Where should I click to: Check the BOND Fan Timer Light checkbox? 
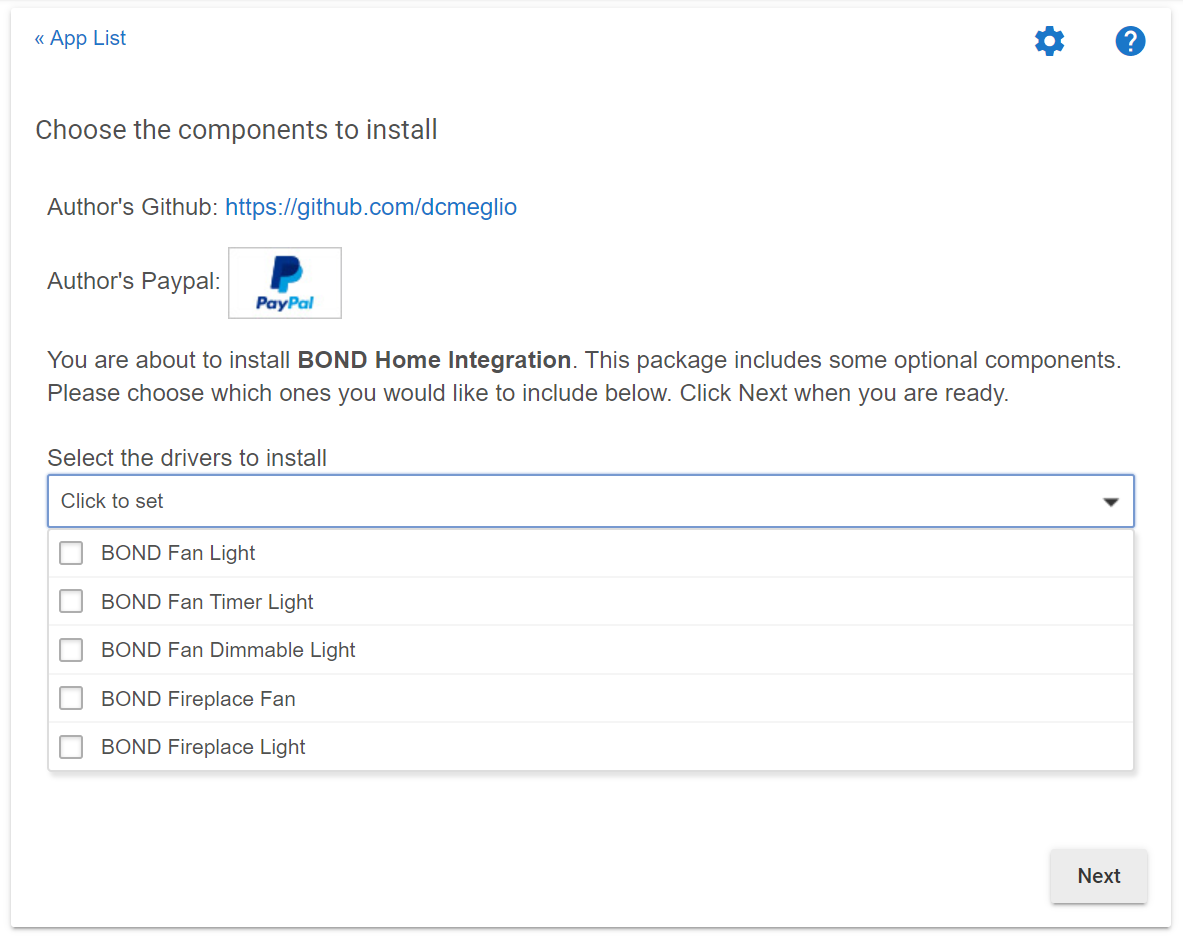pos(71,601)
